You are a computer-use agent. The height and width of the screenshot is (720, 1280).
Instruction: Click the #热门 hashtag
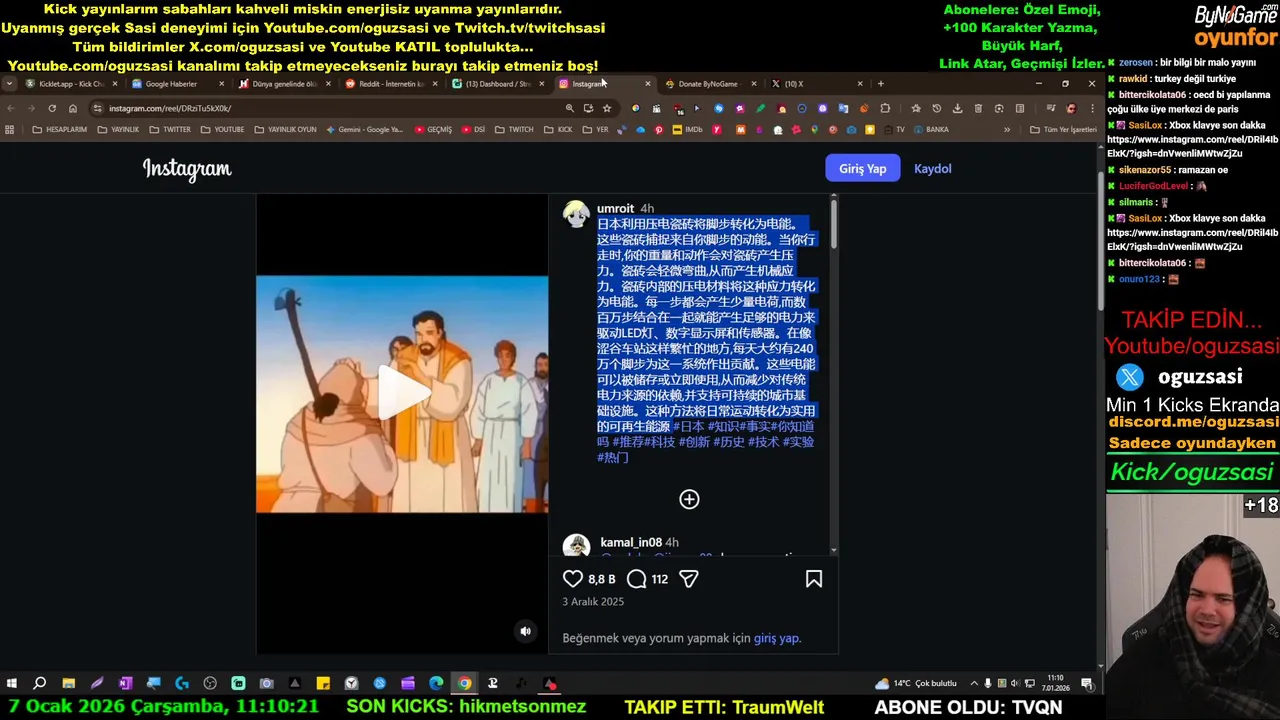coord(613,457)
